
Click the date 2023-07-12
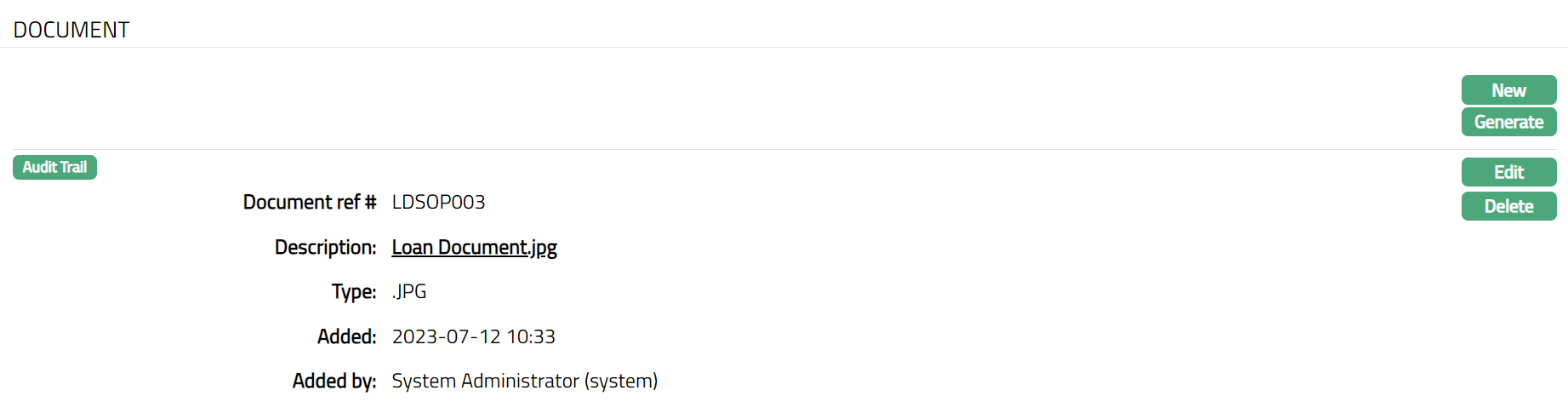[446, 336]
